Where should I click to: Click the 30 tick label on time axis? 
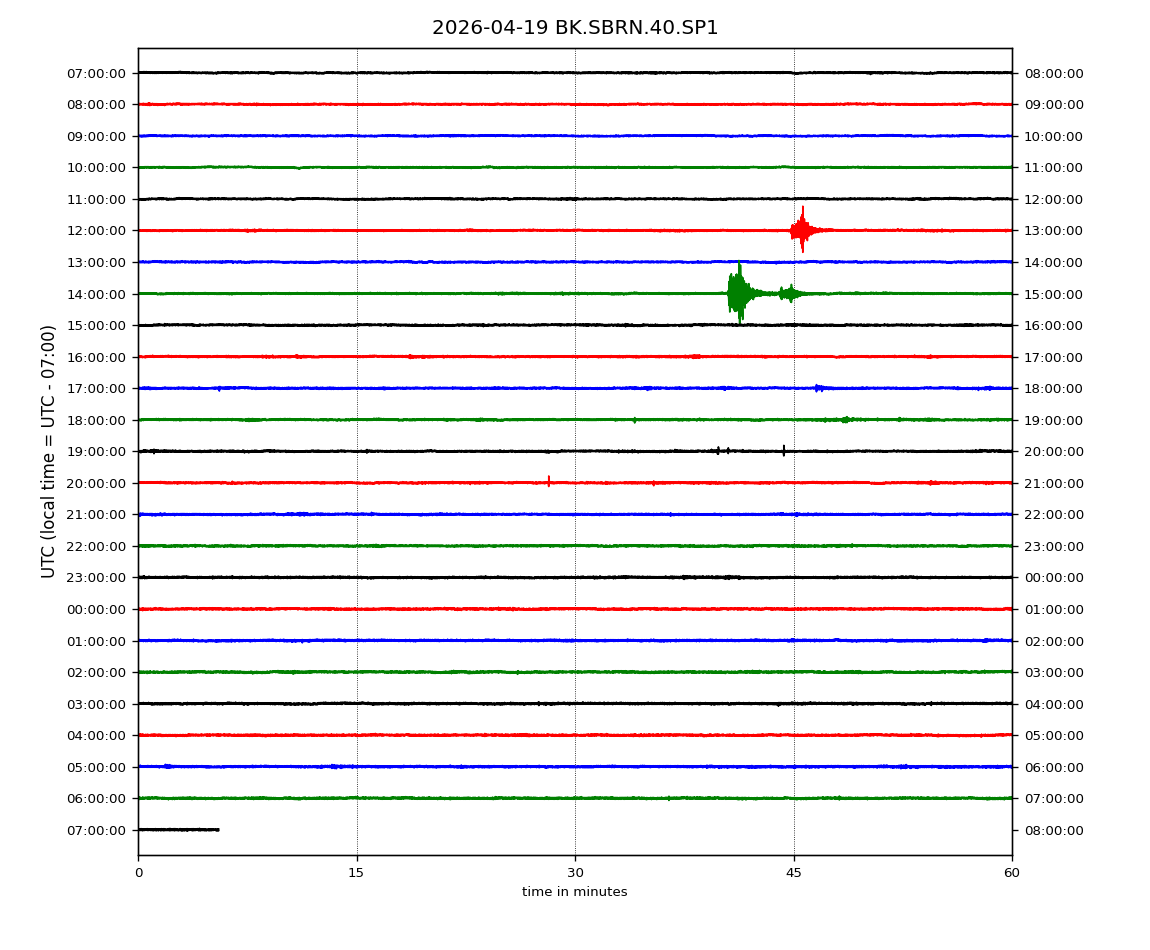pos(575,873)
